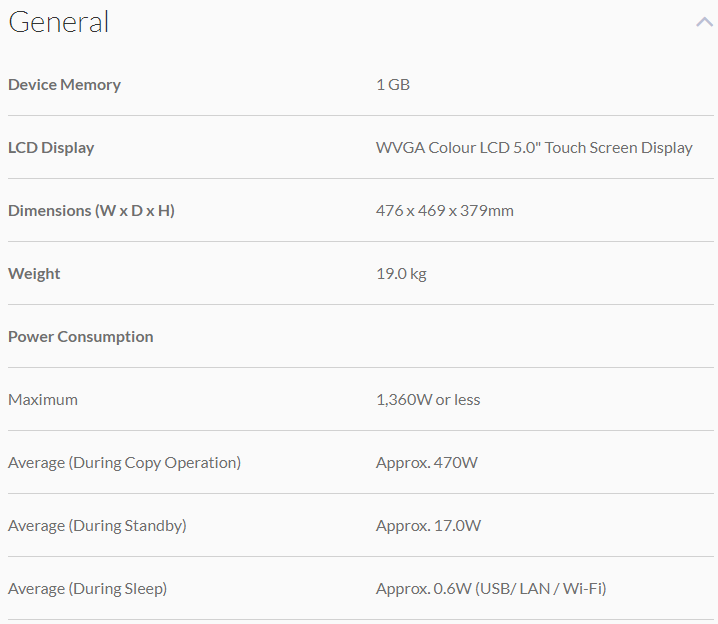Select the Dimensions (W x D x H) label
Screen dimensions: 718x624
click(x=91, y=211)
